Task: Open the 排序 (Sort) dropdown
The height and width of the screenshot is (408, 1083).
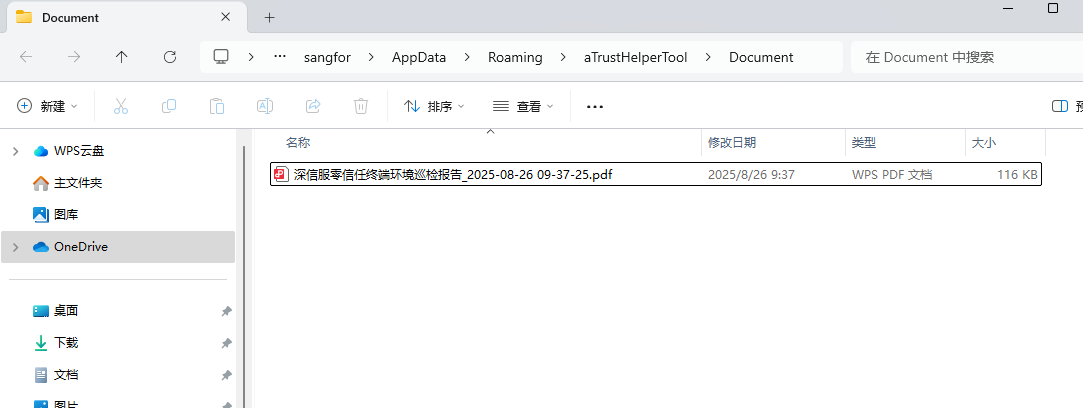Action: [x=434, y=106]
